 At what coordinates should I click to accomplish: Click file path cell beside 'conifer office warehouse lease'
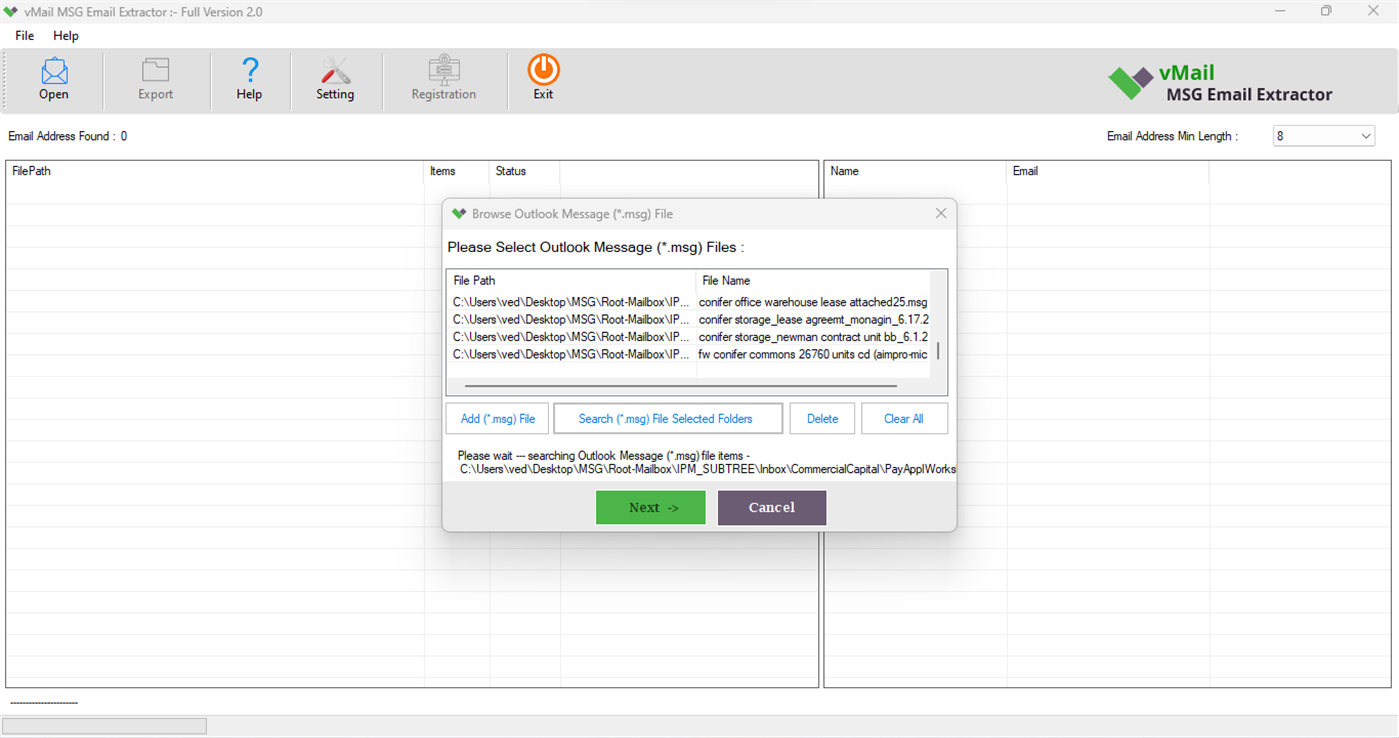coord(571,302)
